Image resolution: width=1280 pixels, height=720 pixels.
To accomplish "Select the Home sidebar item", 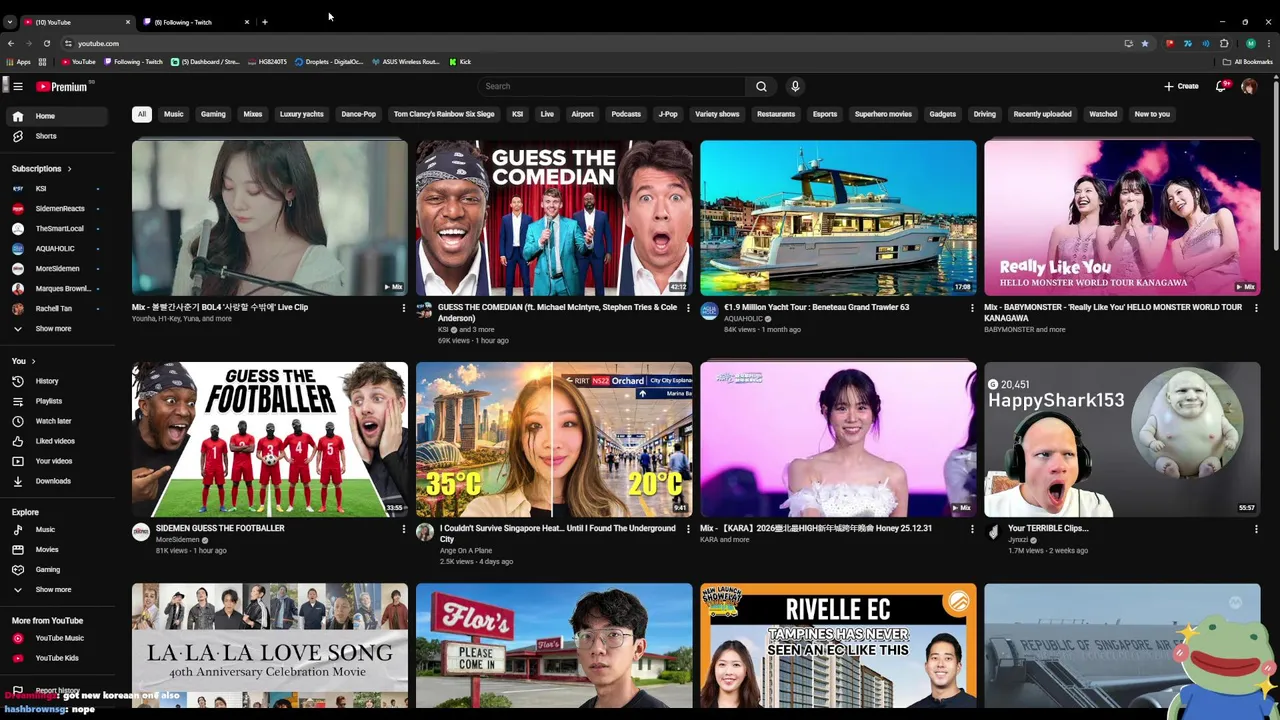I will [x=56, y=116].
